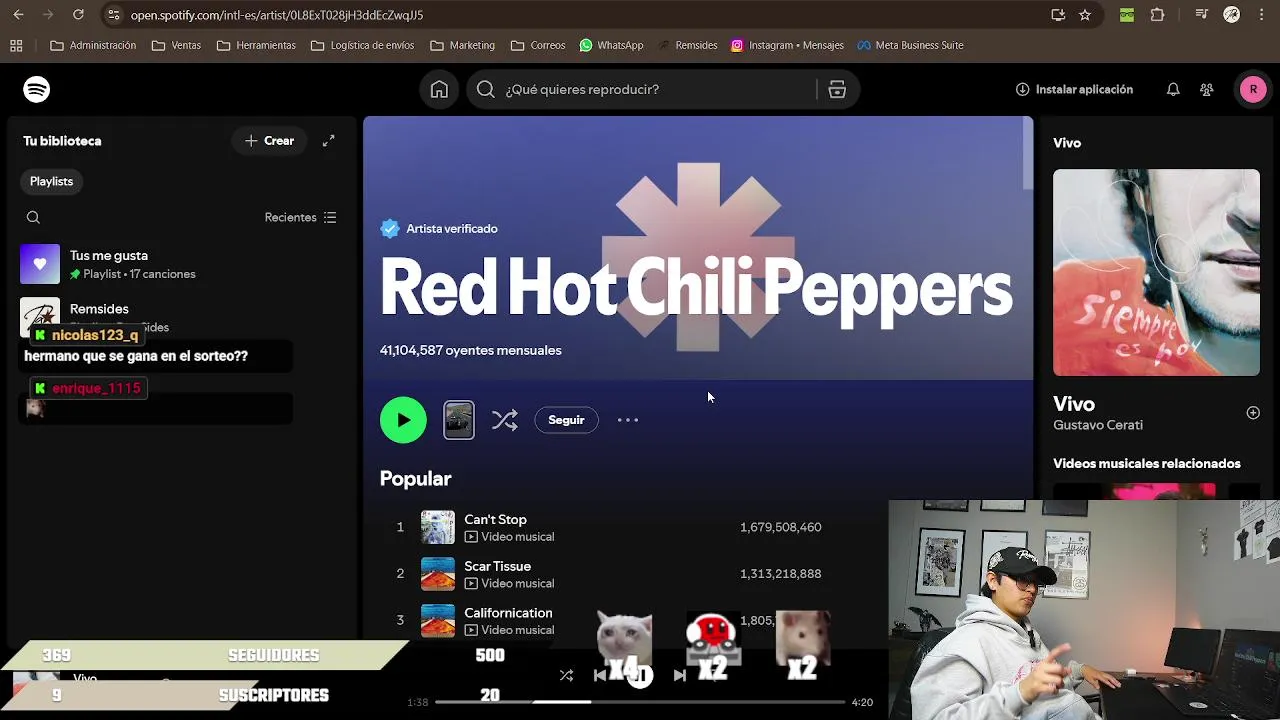The width and height of the screenshot is (1280, 720).
Task: Open the Browse (Explorar) icon
Action: [837, 89]
